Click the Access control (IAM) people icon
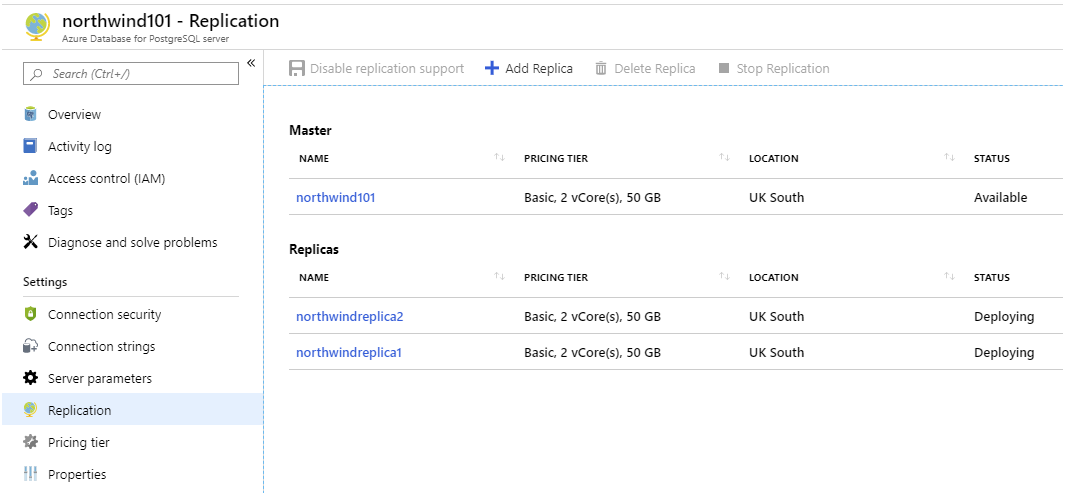The width and height of the screenshot is (1065, 495). [30, 179]
